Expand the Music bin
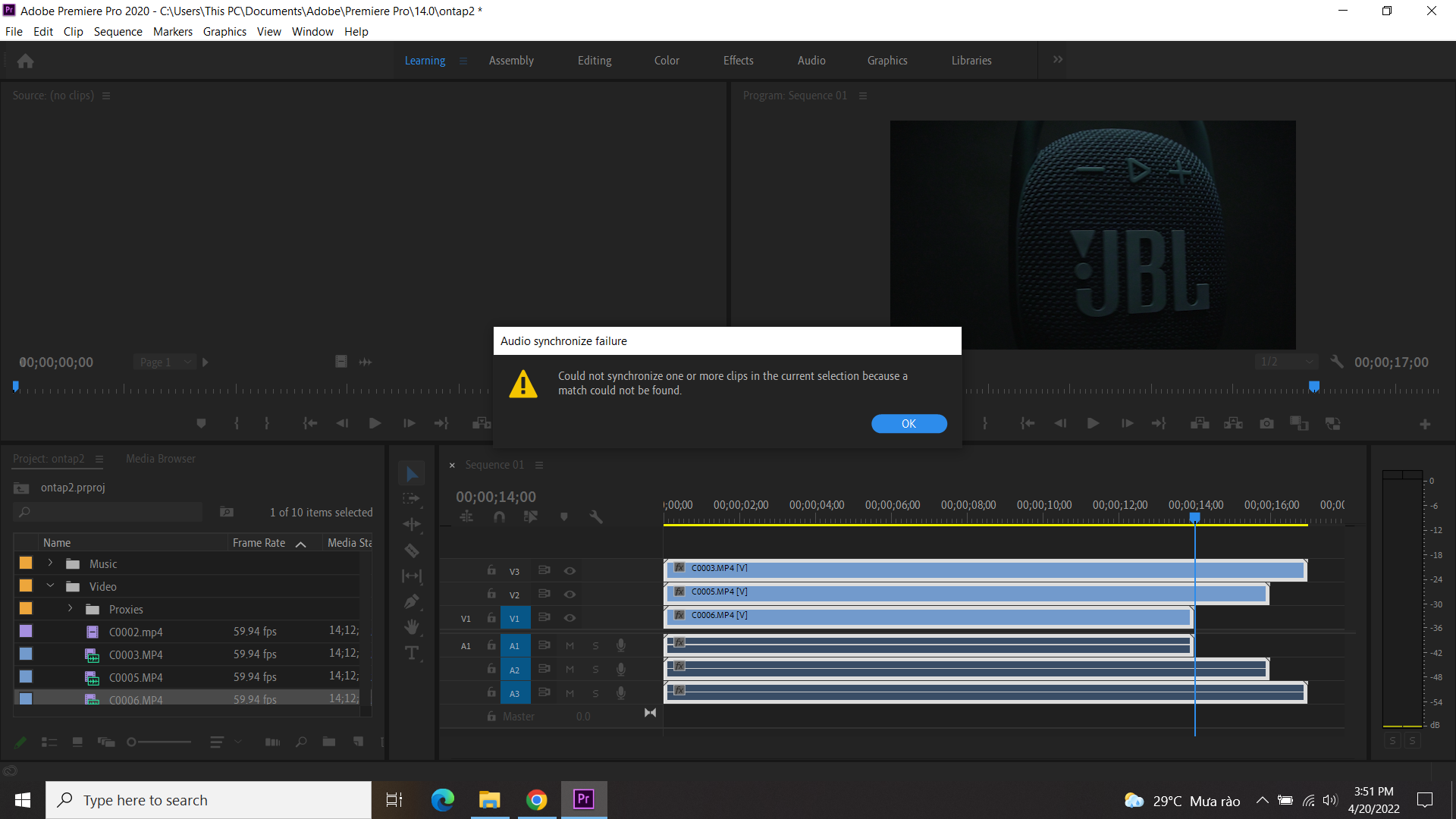1456x819 pixels. tap(50, 563)
